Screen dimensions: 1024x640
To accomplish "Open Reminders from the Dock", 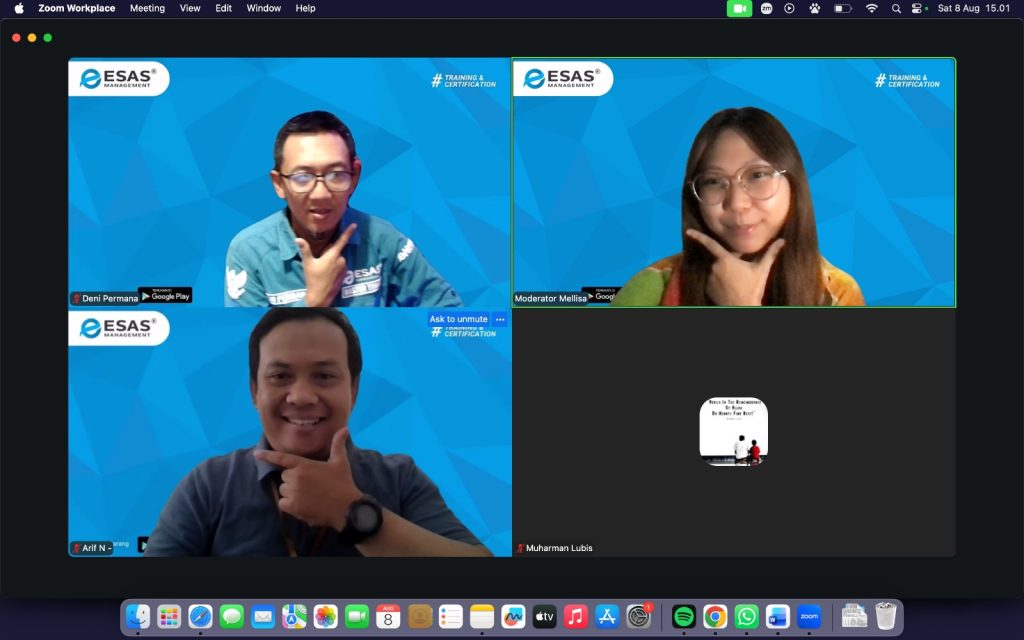I will point(451,616).
